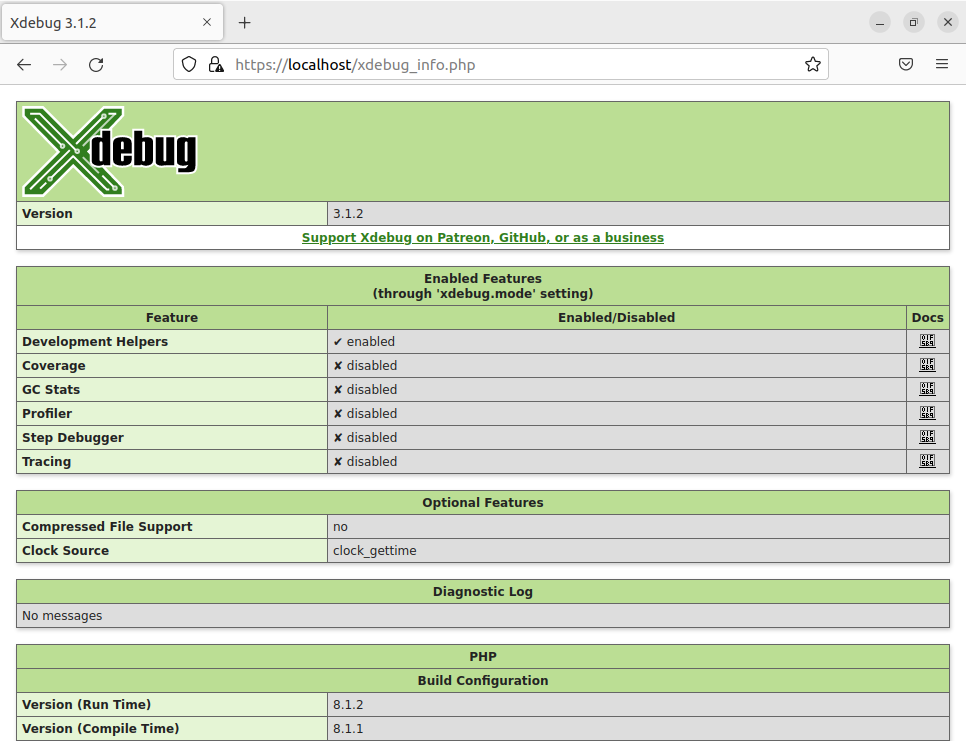Click 'Version (Compile Time)' label
This screenshot has width=966, height=741.
[x=100, y=729]
